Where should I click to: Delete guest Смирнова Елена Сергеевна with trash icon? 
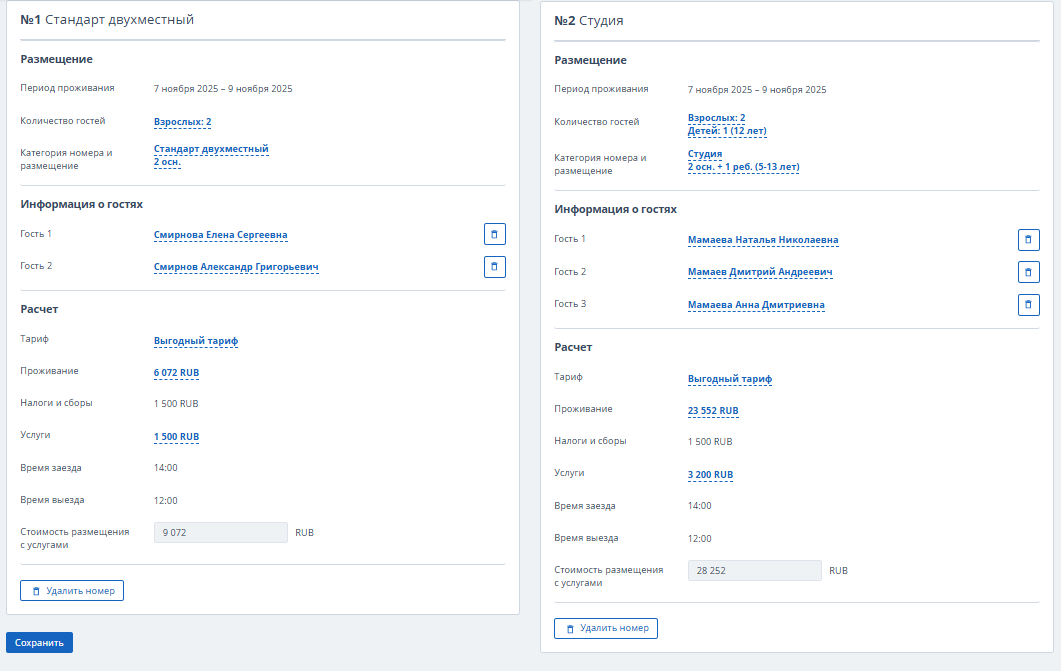495,235
